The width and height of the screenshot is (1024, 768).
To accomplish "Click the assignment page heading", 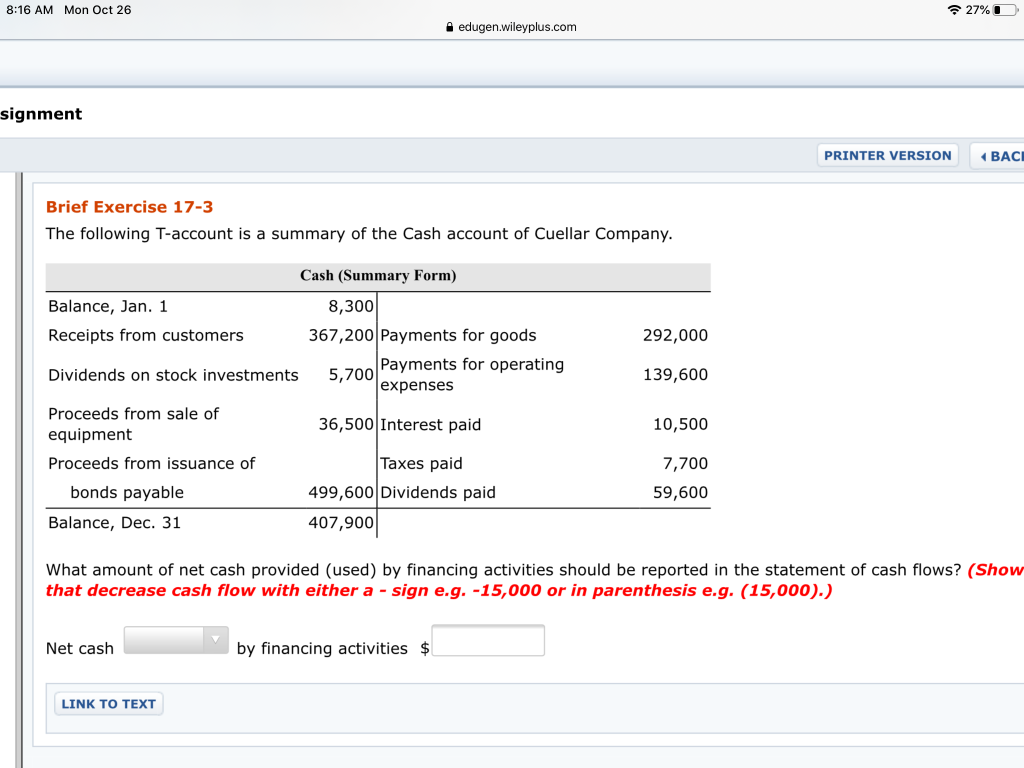I will click(x=40, y=114).
